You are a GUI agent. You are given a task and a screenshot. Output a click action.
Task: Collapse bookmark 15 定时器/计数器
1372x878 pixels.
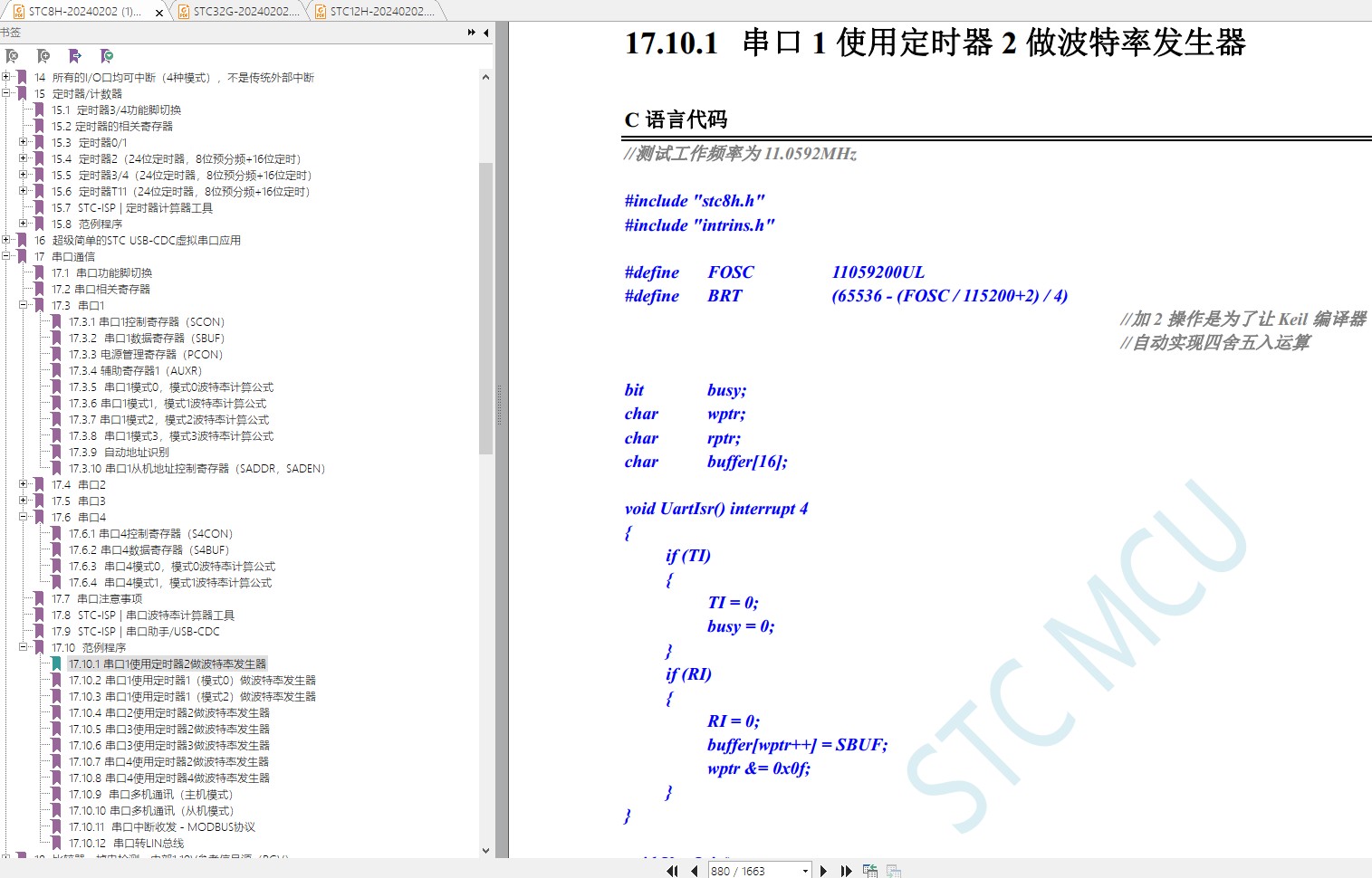[6, 93]
